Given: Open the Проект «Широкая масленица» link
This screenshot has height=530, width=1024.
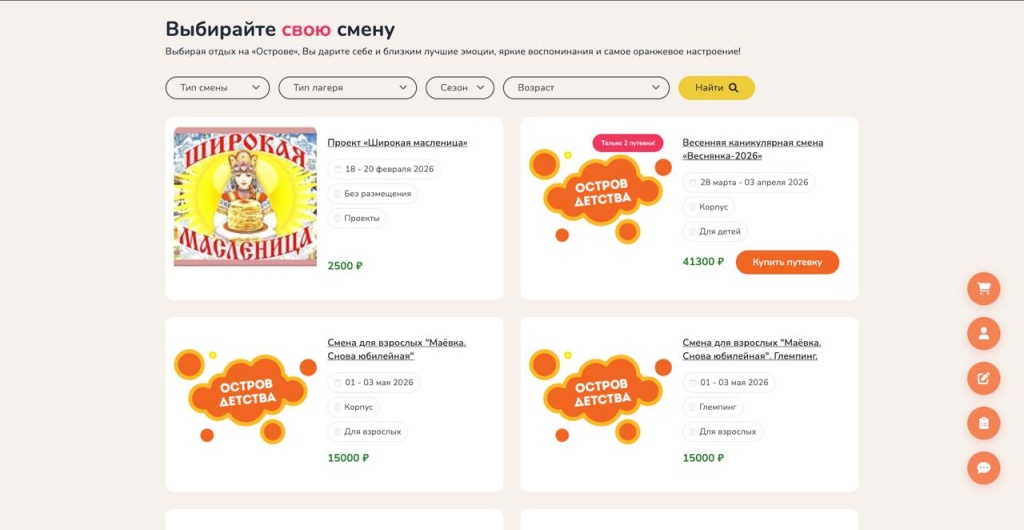Looking at the screenshot, I should [x=397, y=143].
